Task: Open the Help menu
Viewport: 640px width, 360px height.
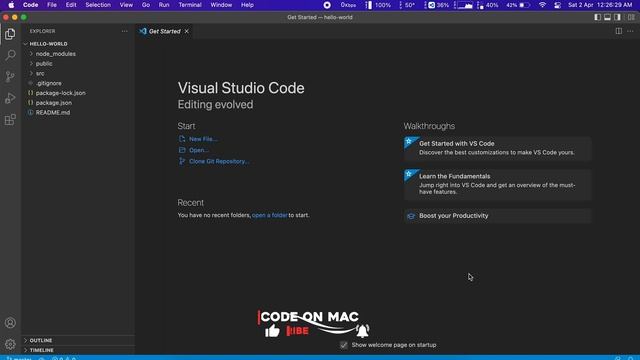Action: click(247, 5)
